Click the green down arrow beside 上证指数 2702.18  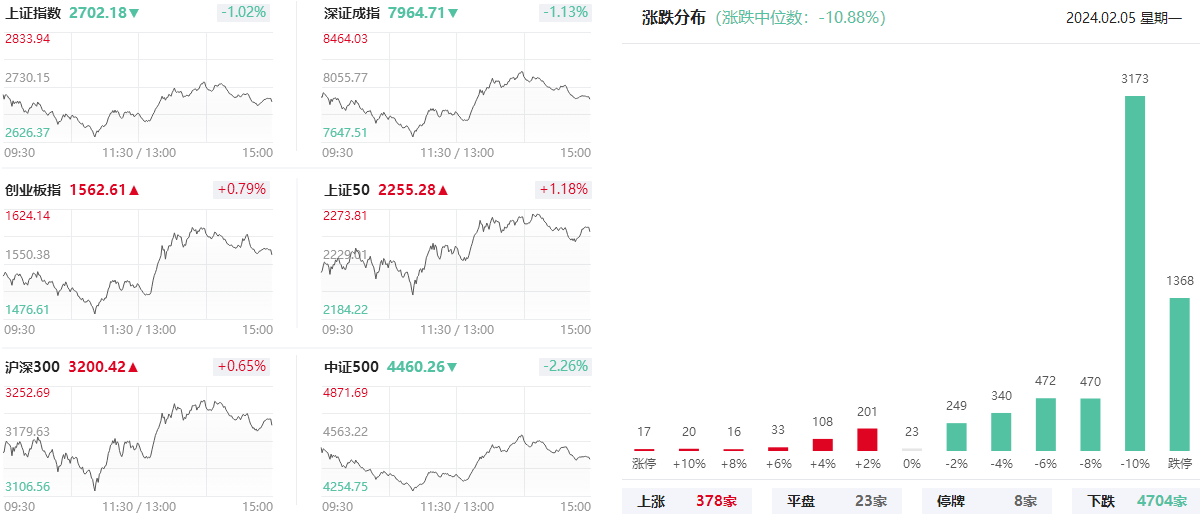[135, 14]
